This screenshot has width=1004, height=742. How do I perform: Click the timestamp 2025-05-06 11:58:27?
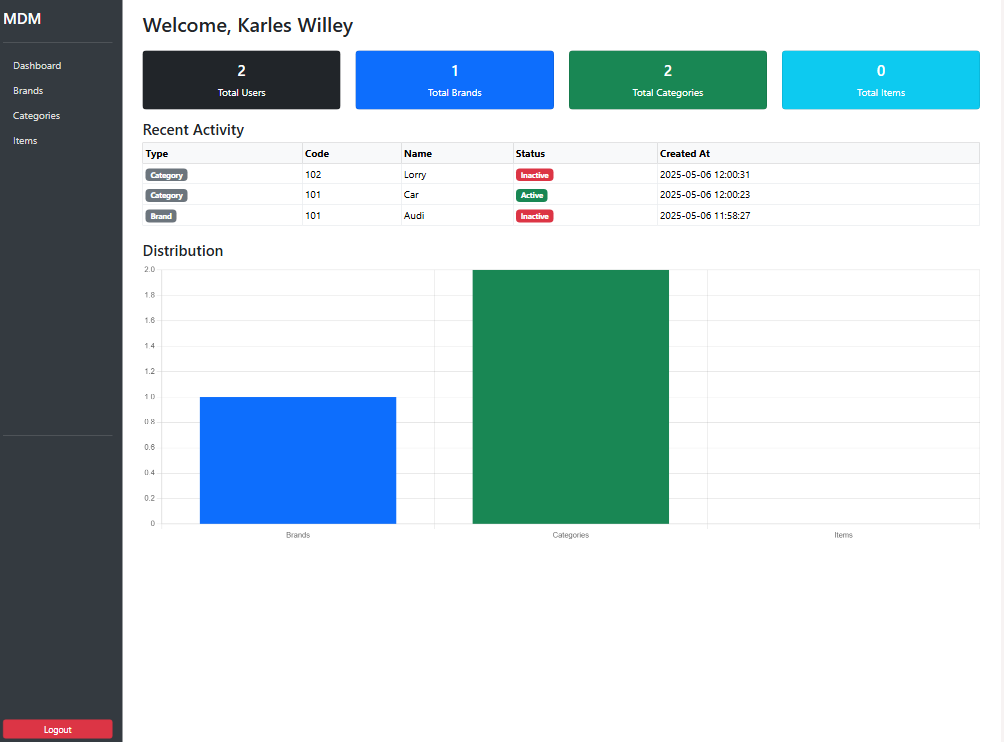pos(705,216)
